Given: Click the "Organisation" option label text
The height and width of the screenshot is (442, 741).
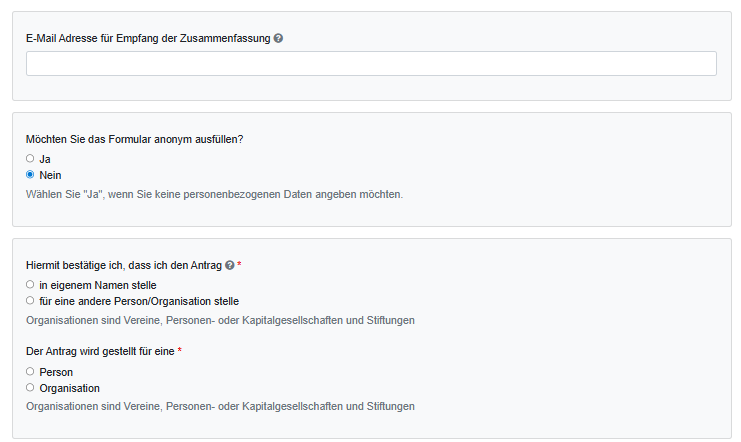Looking at the screenshot, I should click(69, 388).
